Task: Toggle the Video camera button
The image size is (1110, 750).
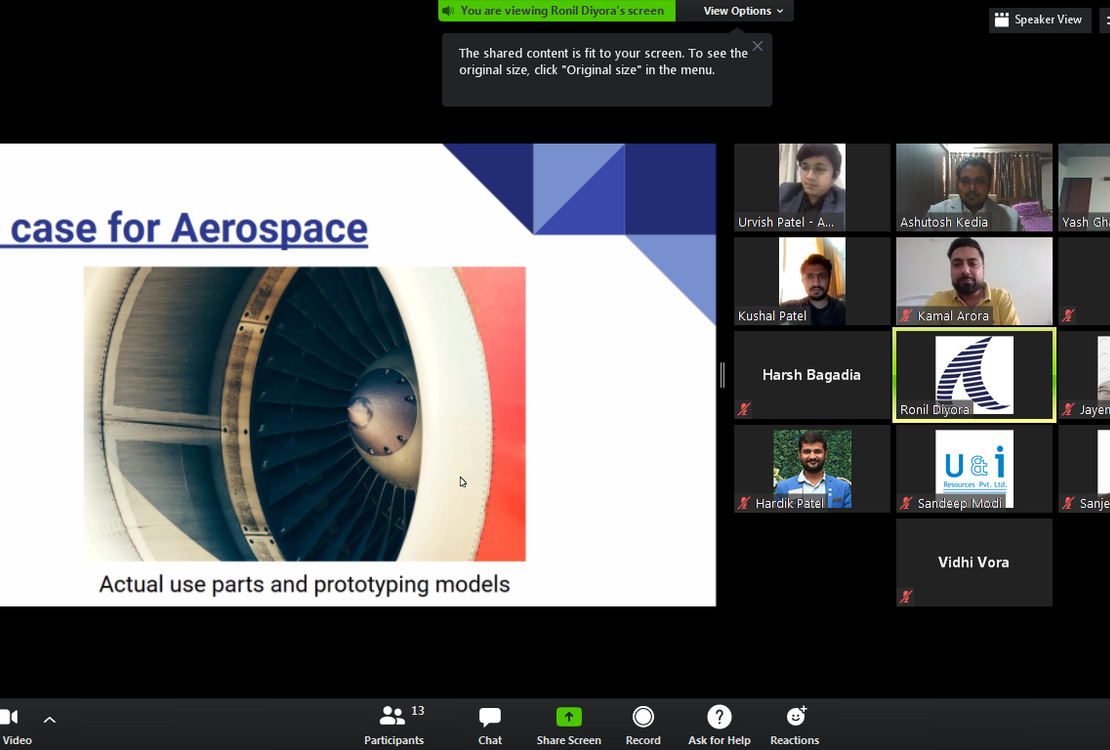Action: 10,718
